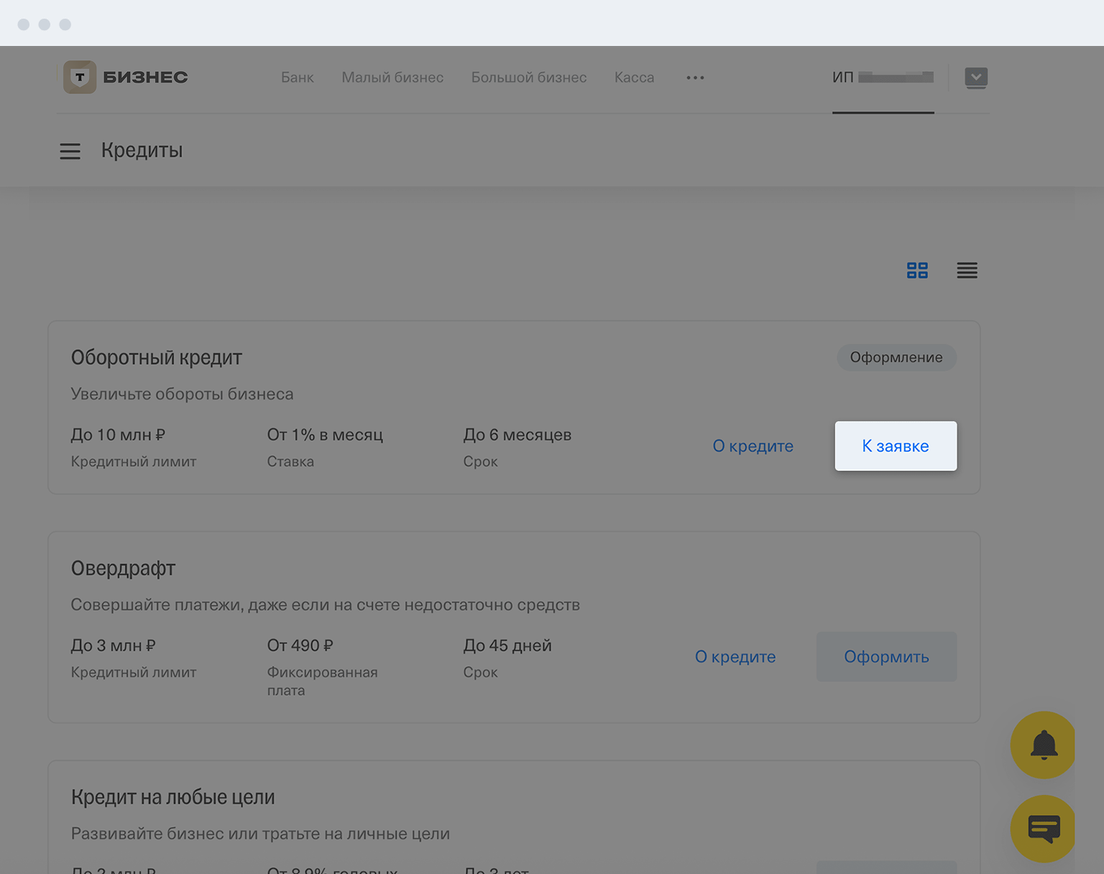The height and width of the screenshot is (874, 1104).
Task: Click the T-Business logo
Action: [x=126, y=77]
